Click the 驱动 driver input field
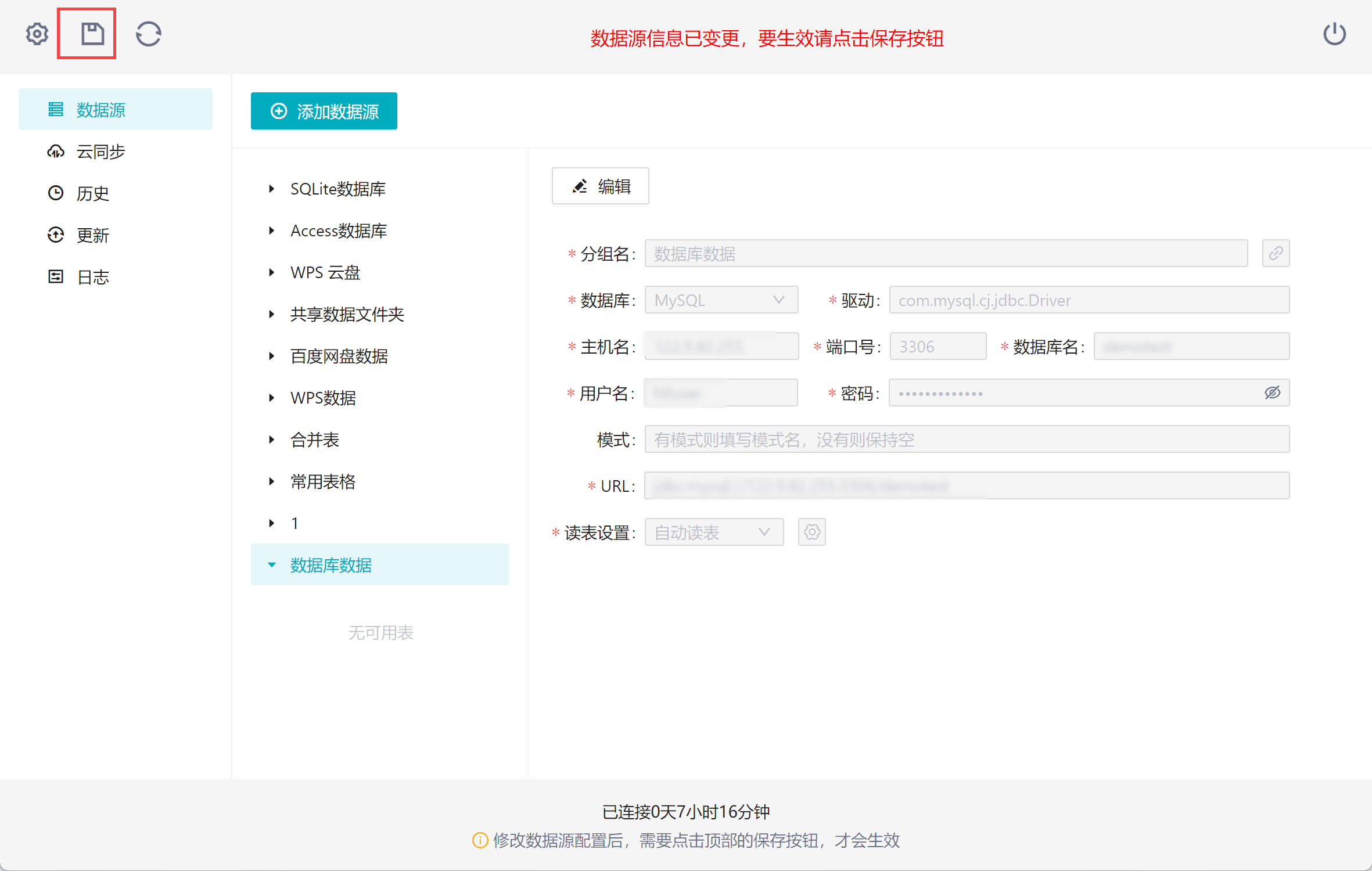This screenshot has width=1372, height=871. coord(1090,300)
